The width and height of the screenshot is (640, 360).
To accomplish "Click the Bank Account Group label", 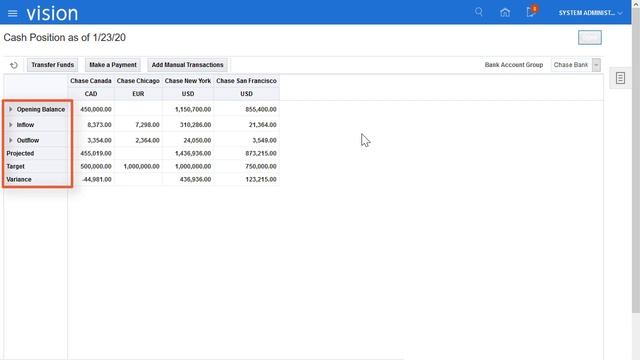I will (513, 65).
